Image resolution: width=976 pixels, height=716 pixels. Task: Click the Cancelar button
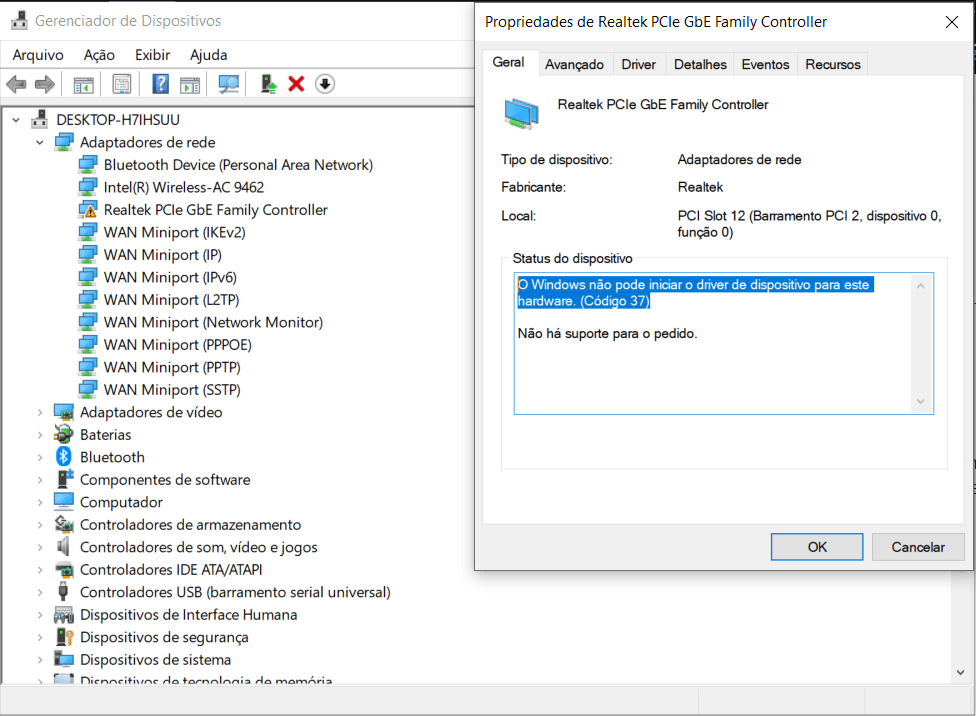pos(917,547)
